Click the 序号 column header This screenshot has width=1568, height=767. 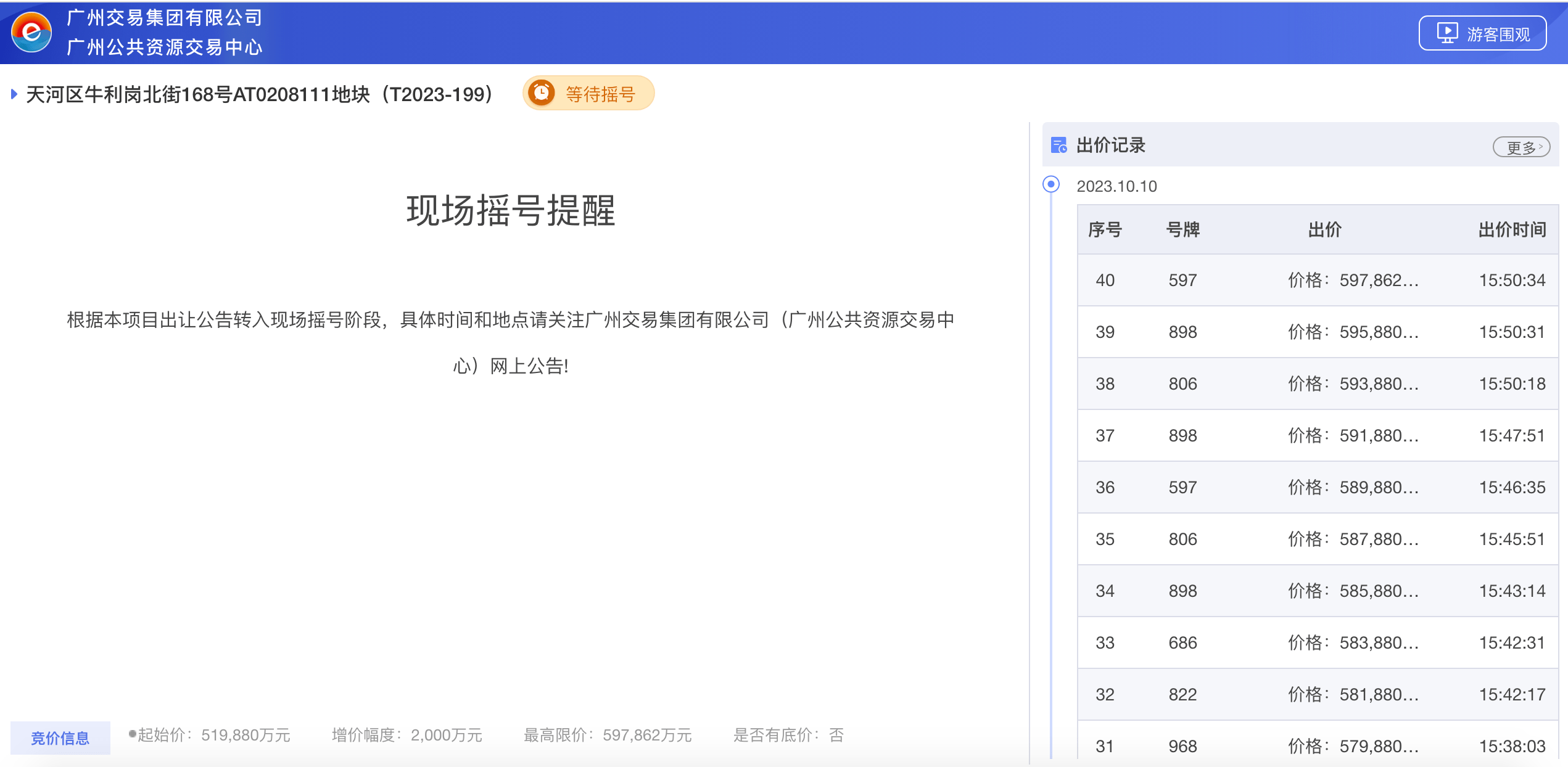point(1105,230)
